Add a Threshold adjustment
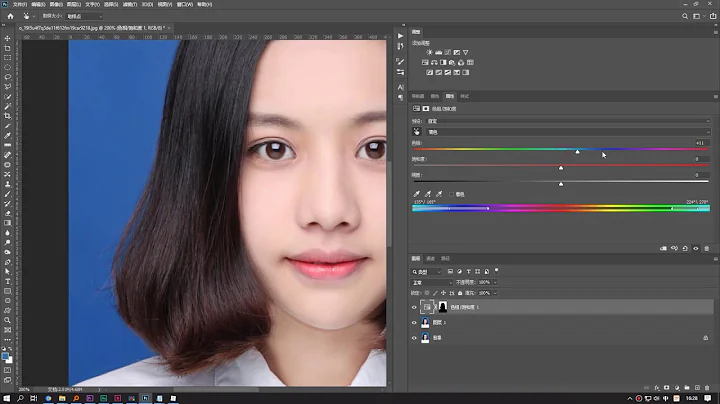 448,73
